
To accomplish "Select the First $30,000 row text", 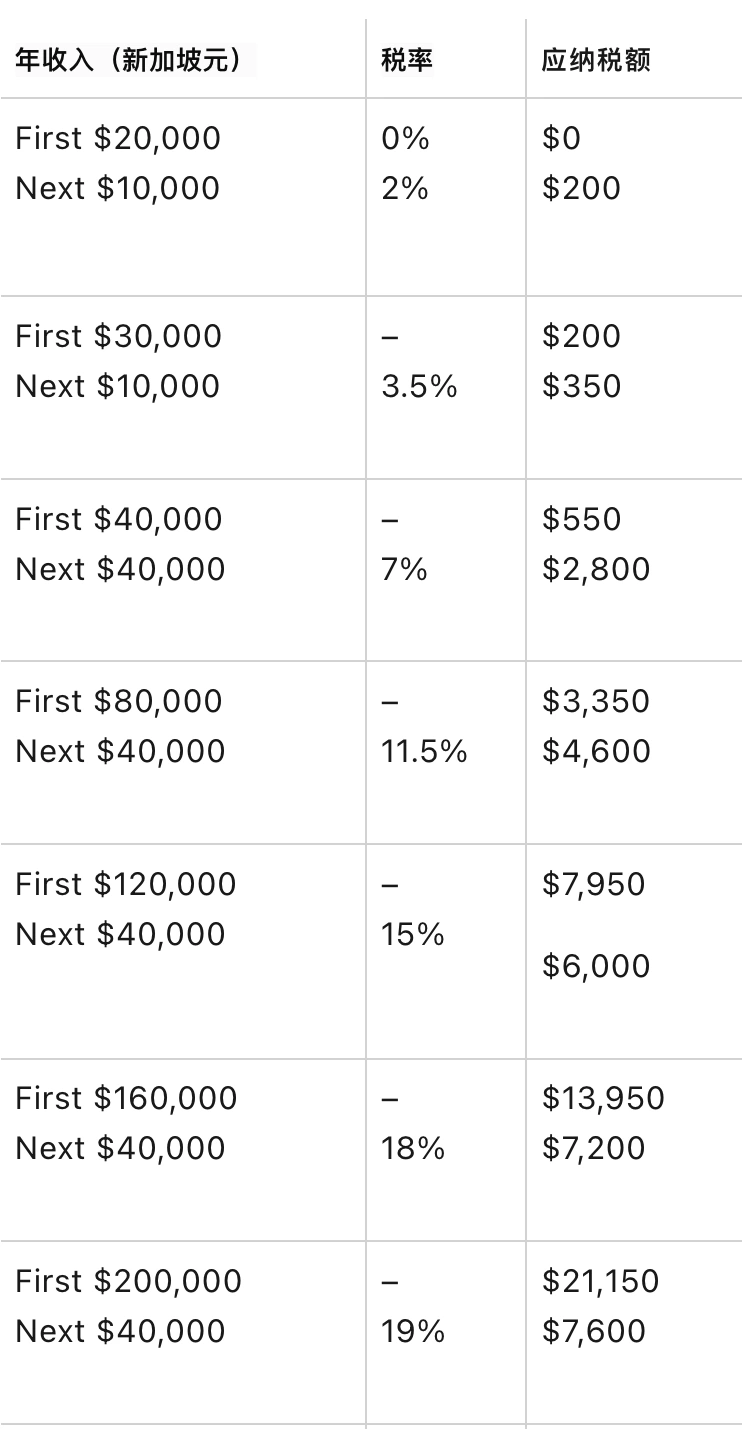I will tap(118, 336).
